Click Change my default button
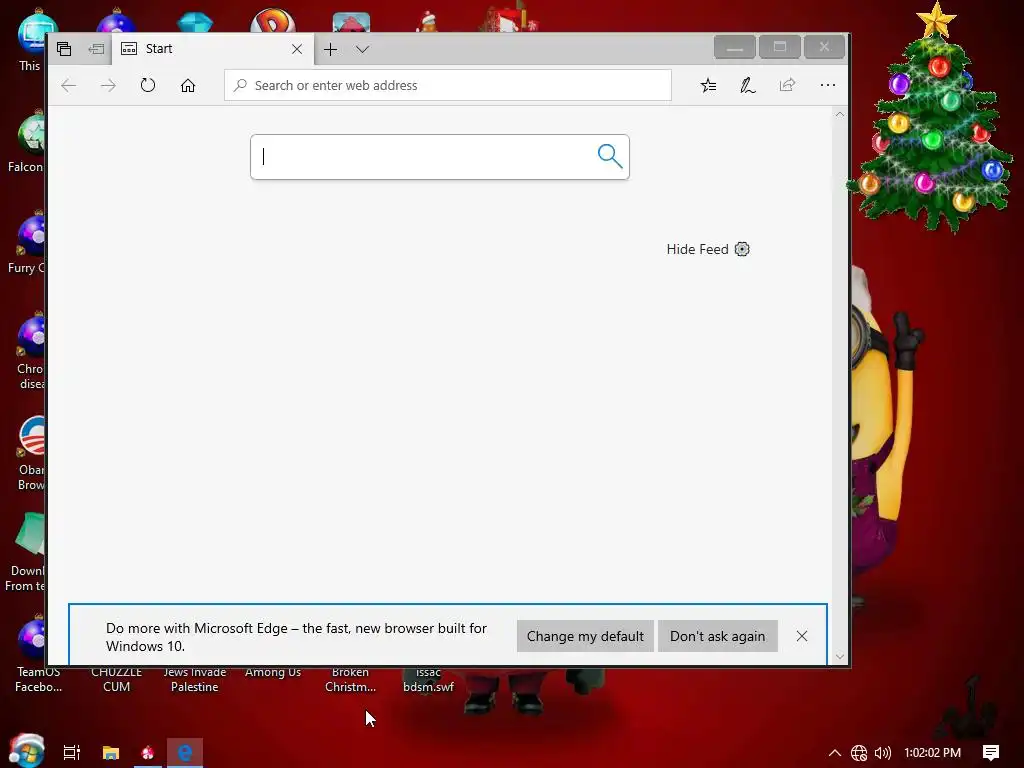Viewport: 1024px width, 768px height. tap(585, 636)
